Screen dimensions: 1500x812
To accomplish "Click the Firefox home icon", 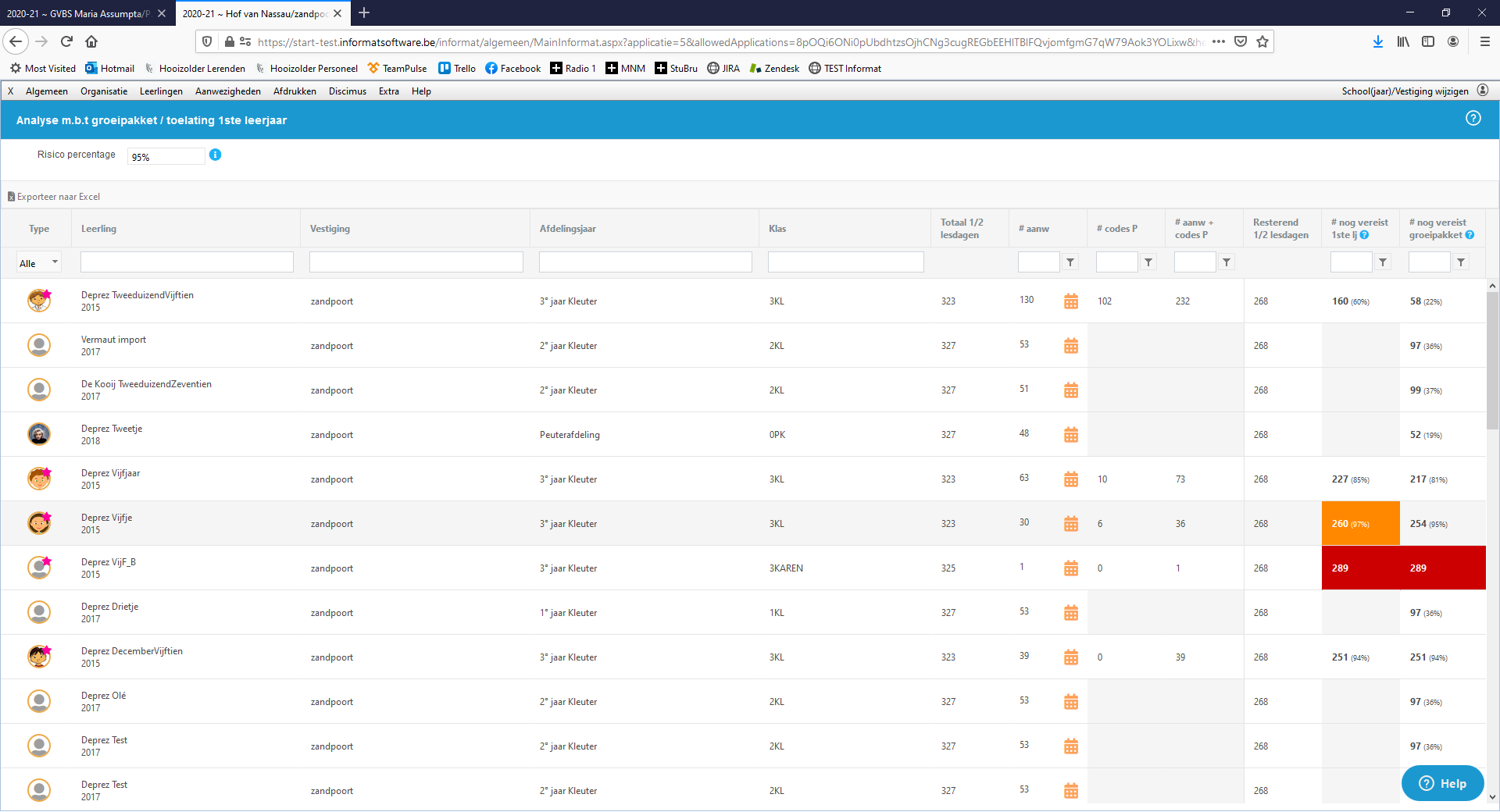I will point(91,41).
